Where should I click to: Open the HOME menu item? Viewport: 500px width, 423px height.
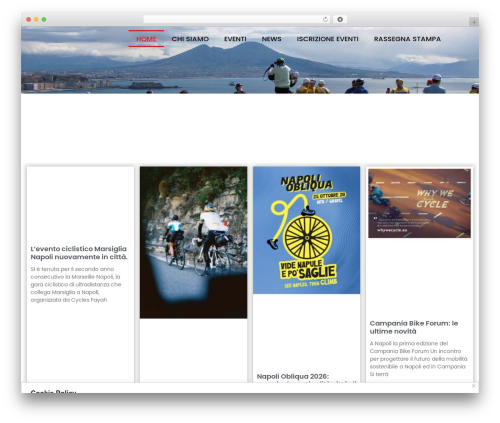tap(146, 39)
